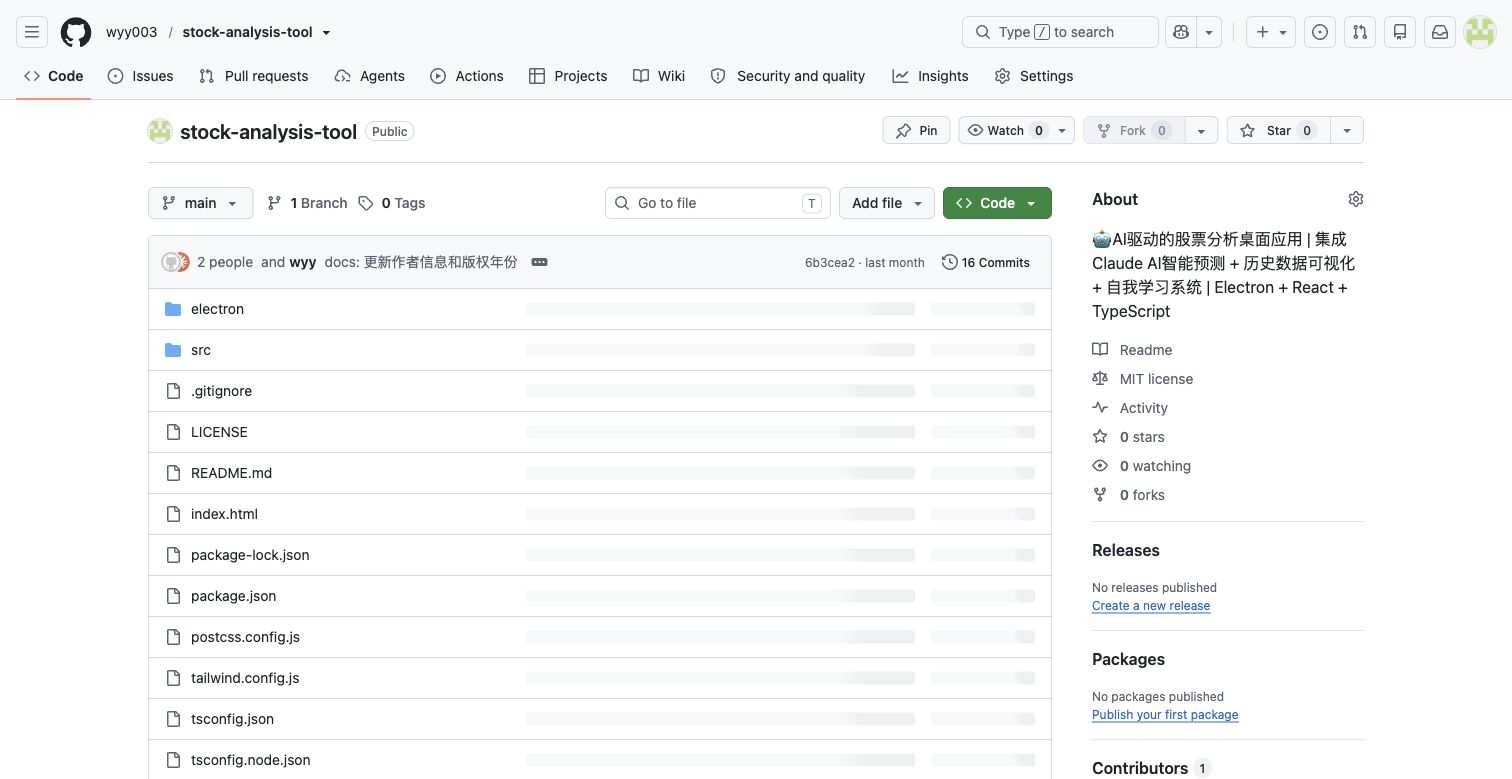This screenshot has height=779, width=1512.
Task: Open the wyy003 owner link in breadcrumb
Action: coord(132,32)
